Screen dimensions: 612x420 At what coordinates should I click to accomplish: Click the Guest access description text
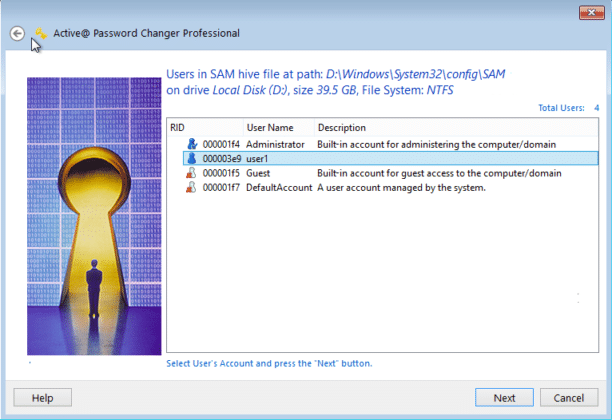439,173
